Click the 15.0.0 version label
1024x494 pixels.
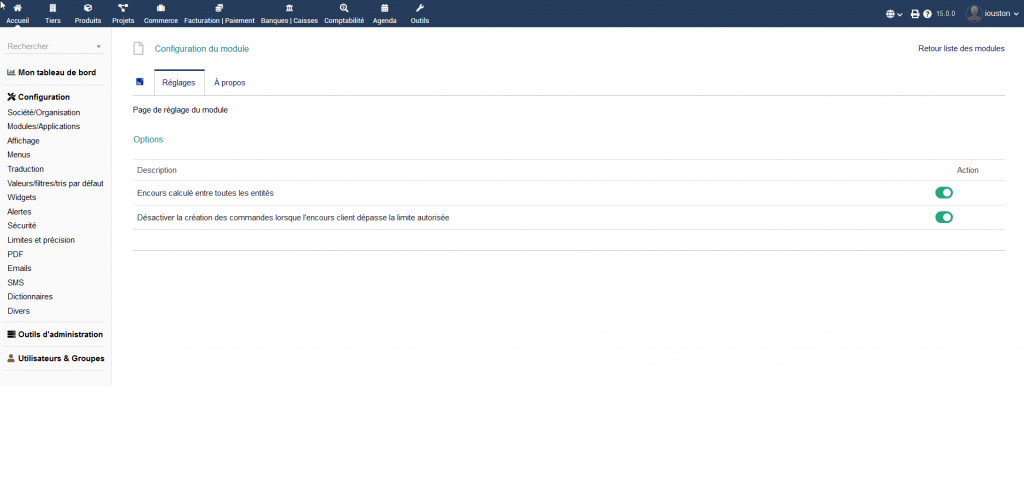(946, 14)
